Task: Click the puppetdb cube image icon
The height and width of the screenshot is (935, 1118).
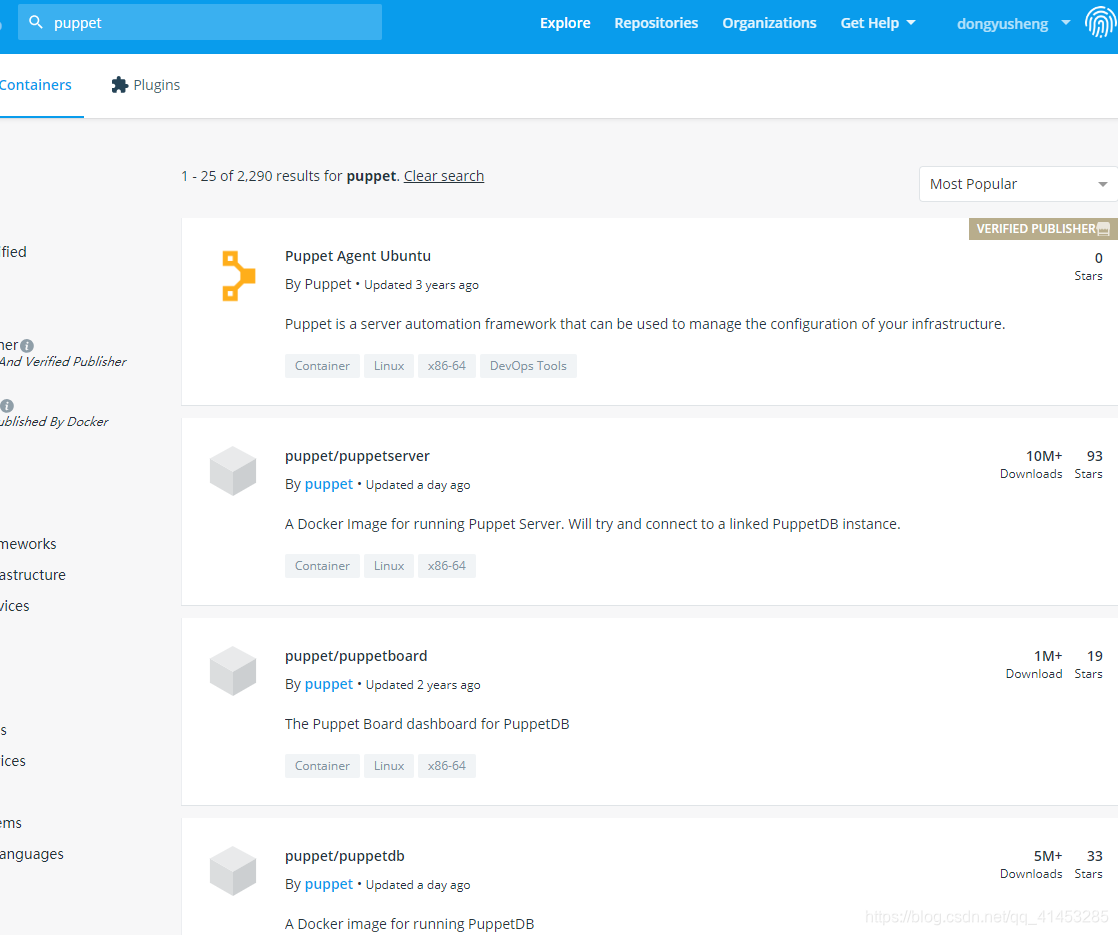Action: (232, 871)
